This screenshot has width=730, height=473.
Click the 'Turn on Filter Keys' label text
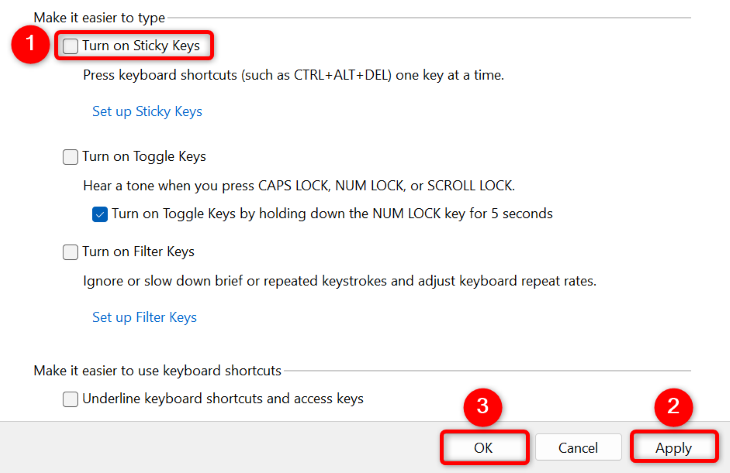138,252
